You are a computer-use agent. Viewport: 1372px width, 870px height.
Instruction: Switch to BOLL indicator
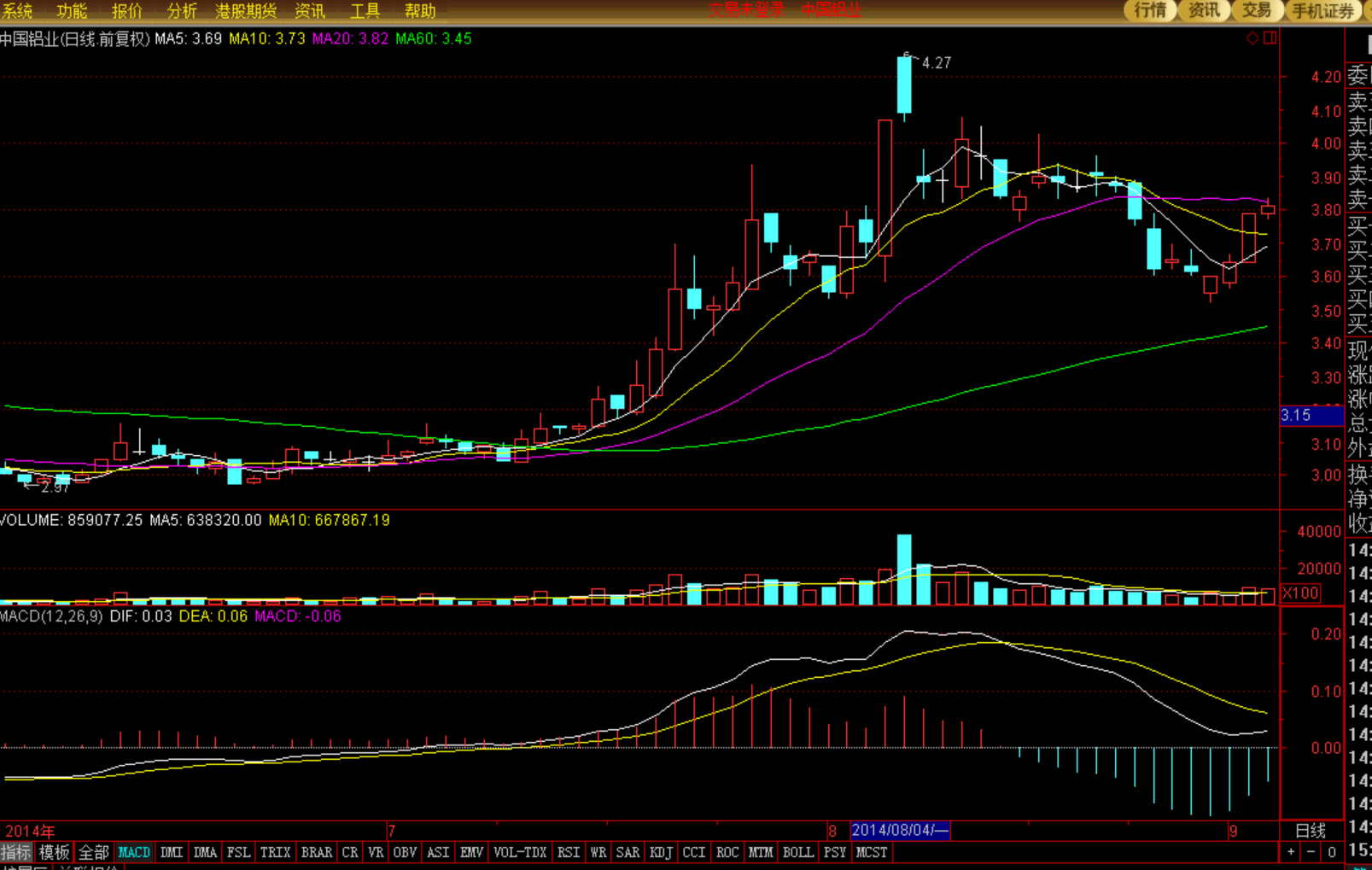[x=798, y=852]
